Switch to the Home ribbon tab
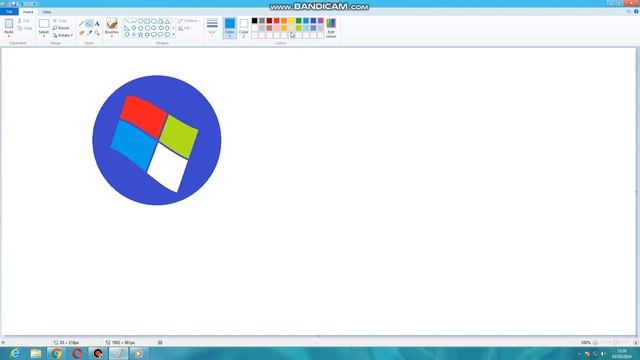 click(28, 12)
